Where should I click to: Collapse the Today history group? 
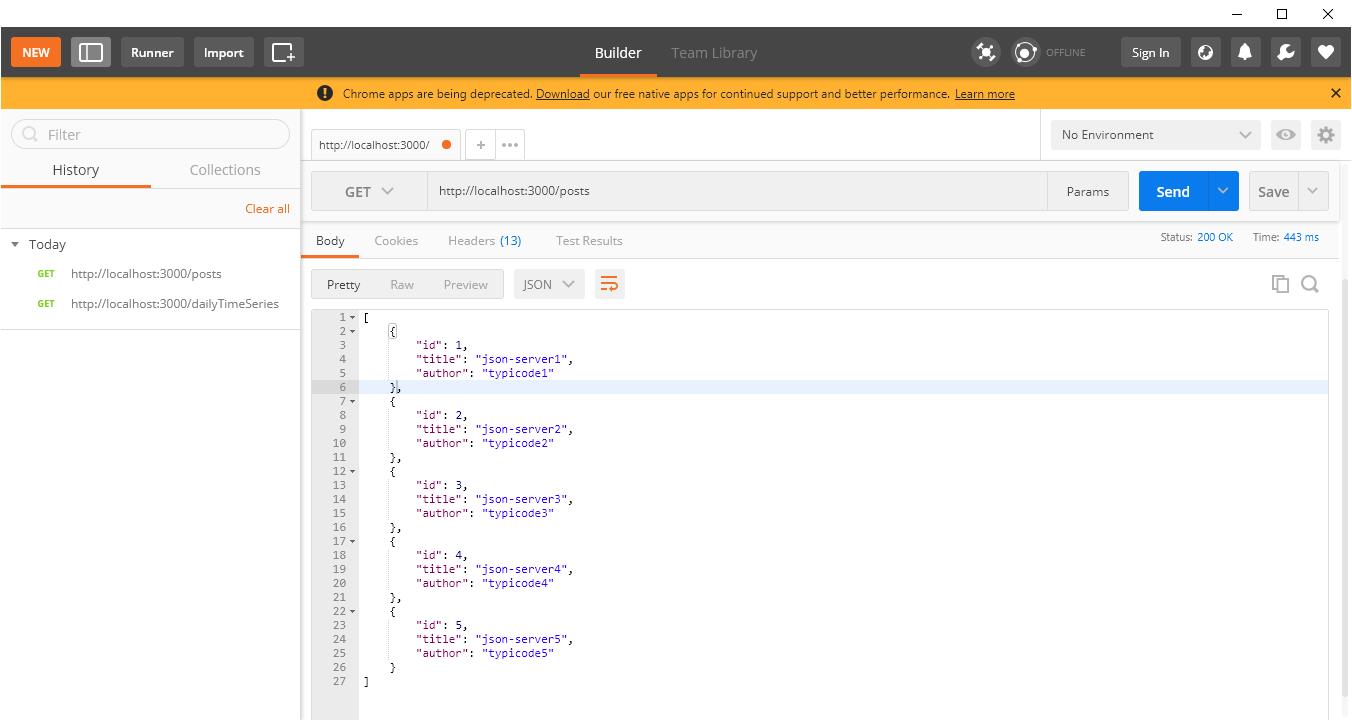[x=15, y=244]
